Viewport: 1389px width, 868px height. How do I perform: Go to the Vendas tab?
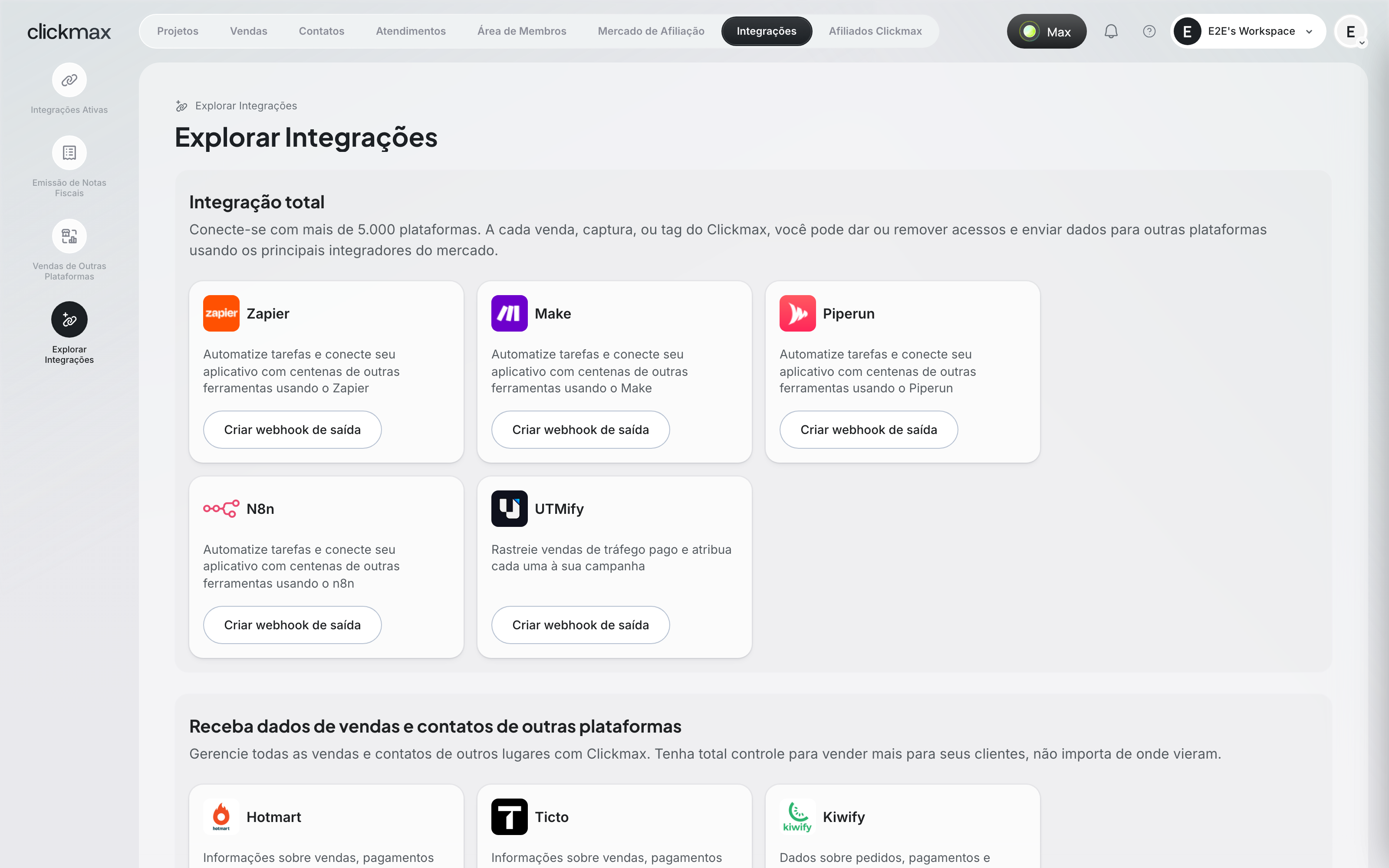[249, 32]
